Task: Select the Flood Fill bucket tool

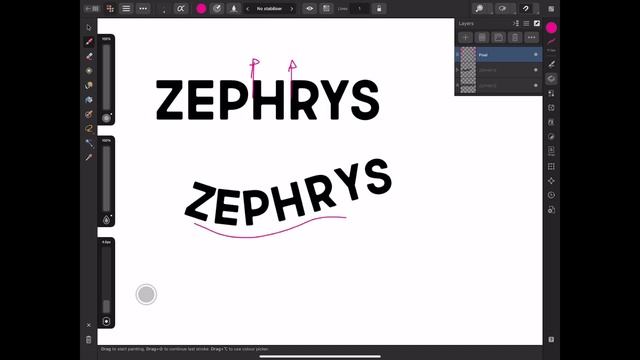Action: 89,100
